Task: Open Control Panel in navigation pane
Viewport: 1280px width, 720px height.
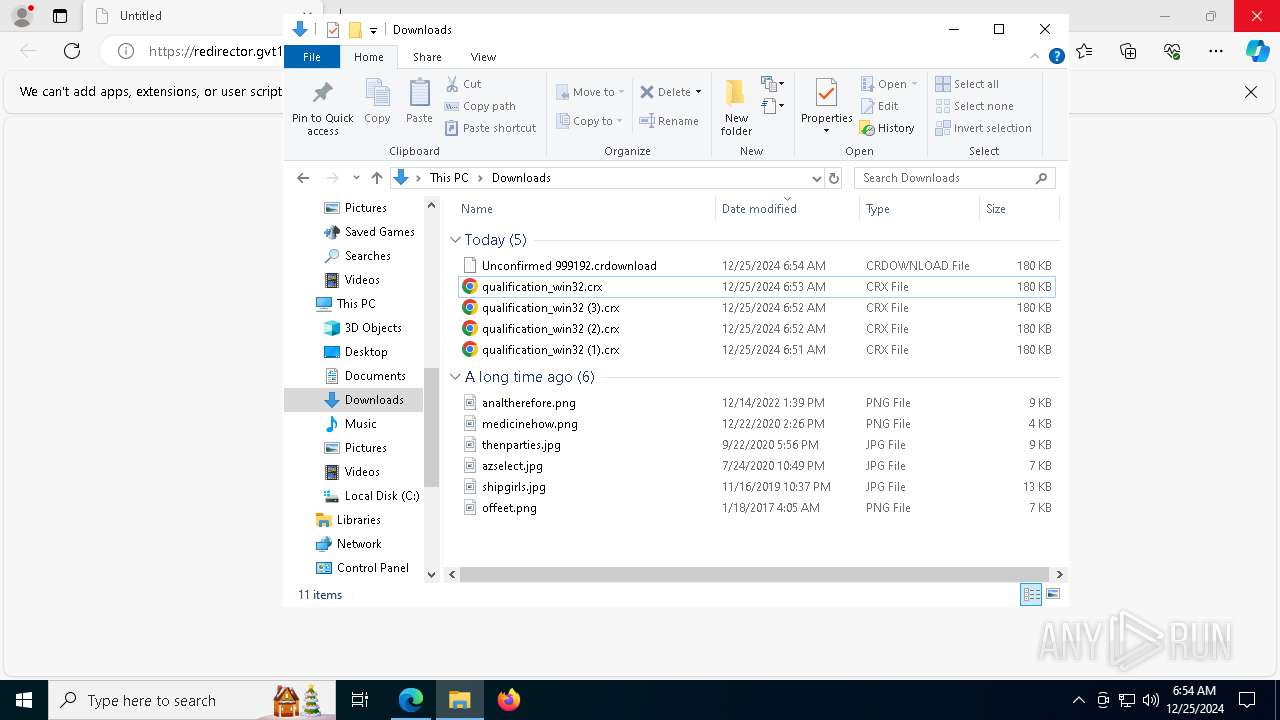Action: coord(372,568)
